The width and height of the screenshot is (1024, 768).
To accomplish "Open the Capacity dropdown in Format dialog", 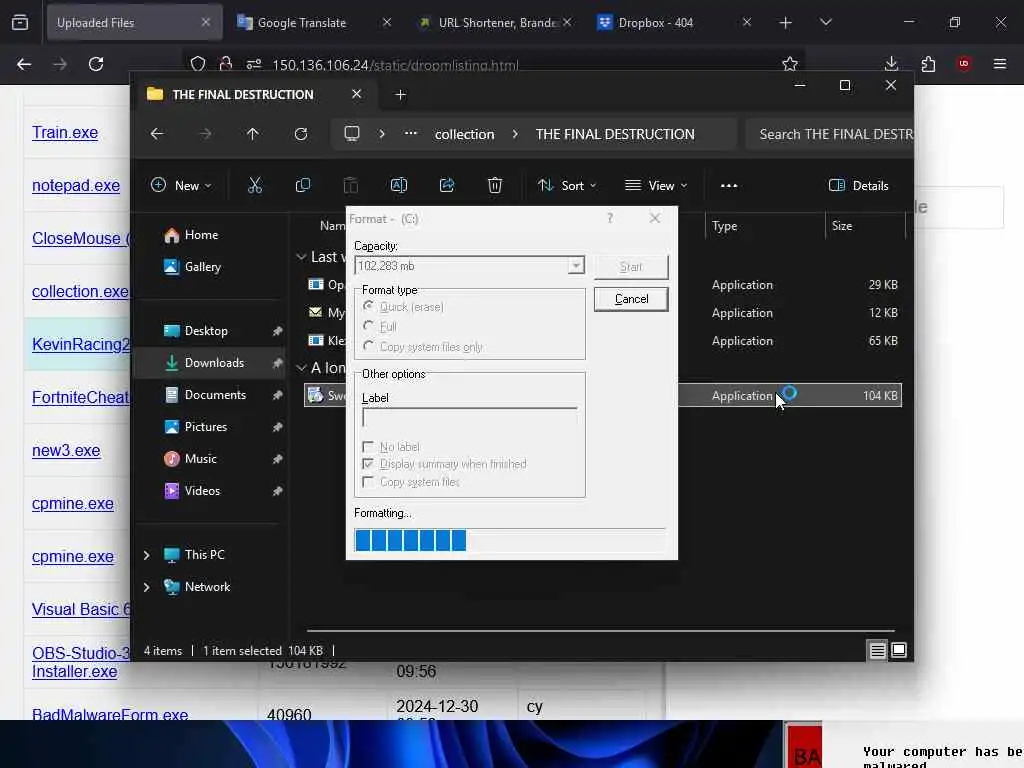I will pos(575,266).
